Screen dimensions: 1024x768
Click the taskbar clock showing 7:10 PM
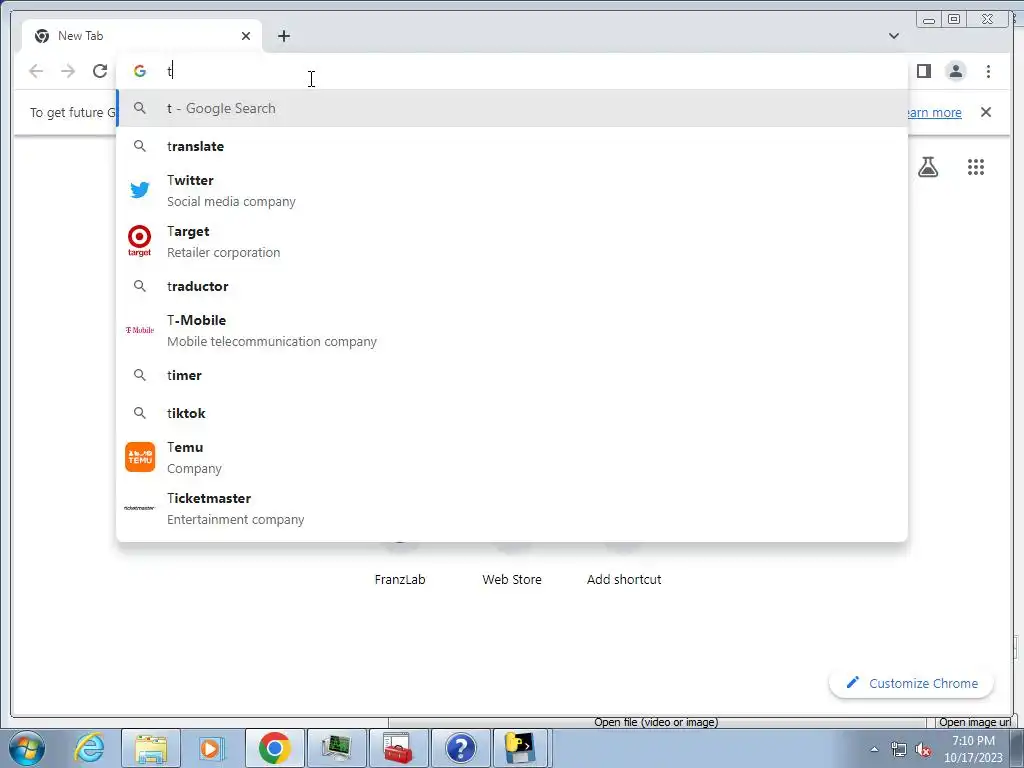tap(973, 749)
